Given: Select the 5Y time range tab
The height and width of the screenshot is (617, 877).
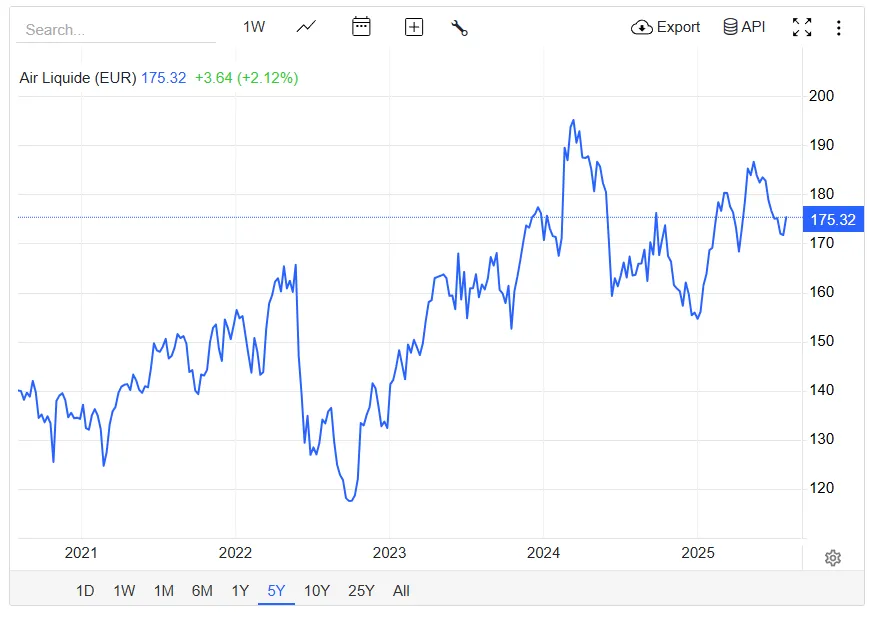Looking at the screenshot, I should (276, 591).
